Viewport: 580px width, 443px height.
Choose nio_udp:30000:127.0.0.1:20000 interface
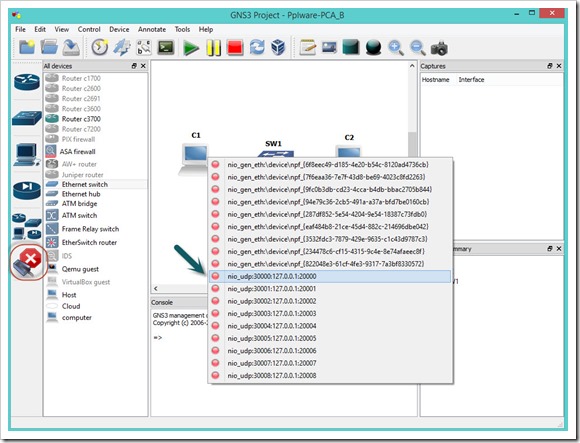point(330,276)
